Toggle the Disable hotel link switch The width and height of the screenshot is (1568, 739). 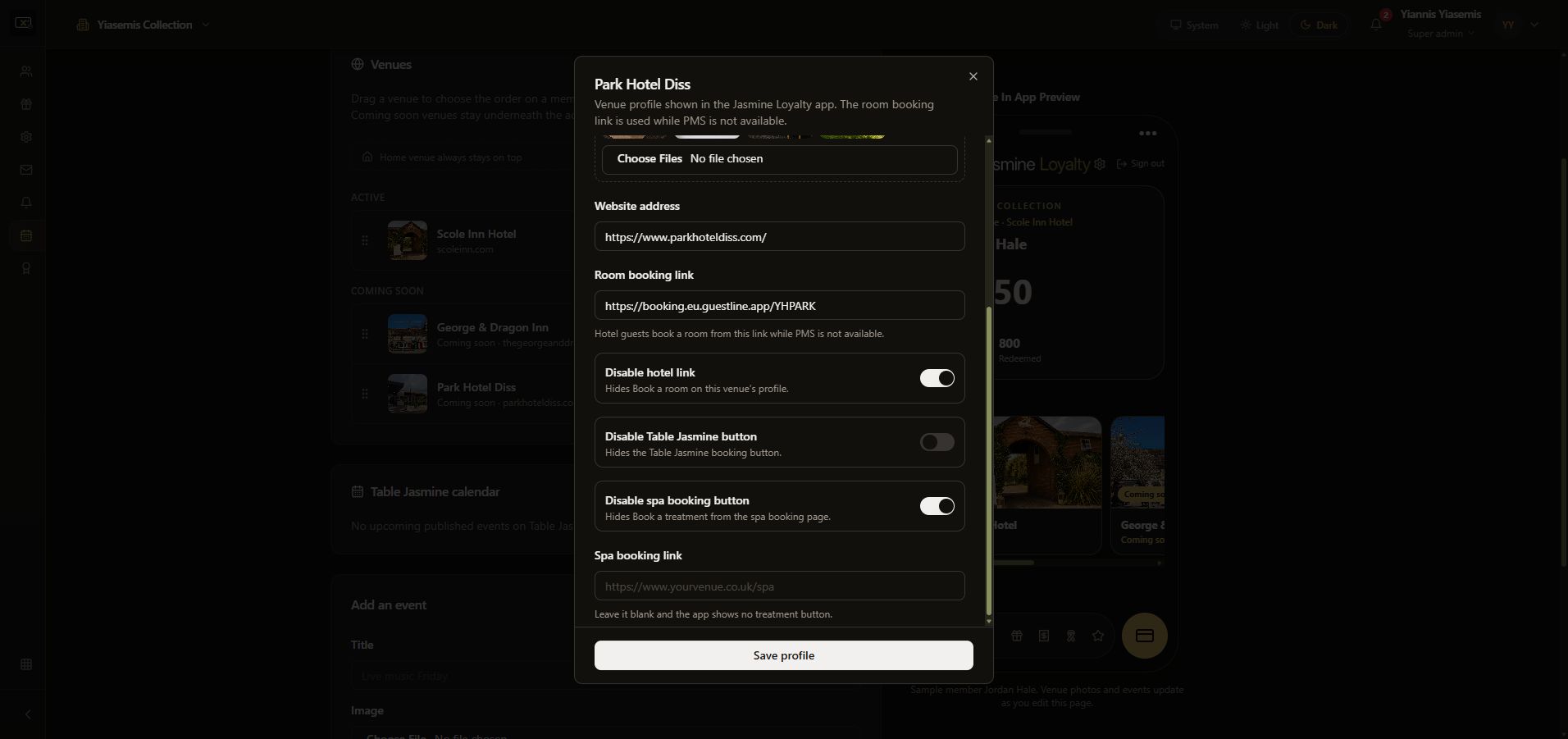937,378
